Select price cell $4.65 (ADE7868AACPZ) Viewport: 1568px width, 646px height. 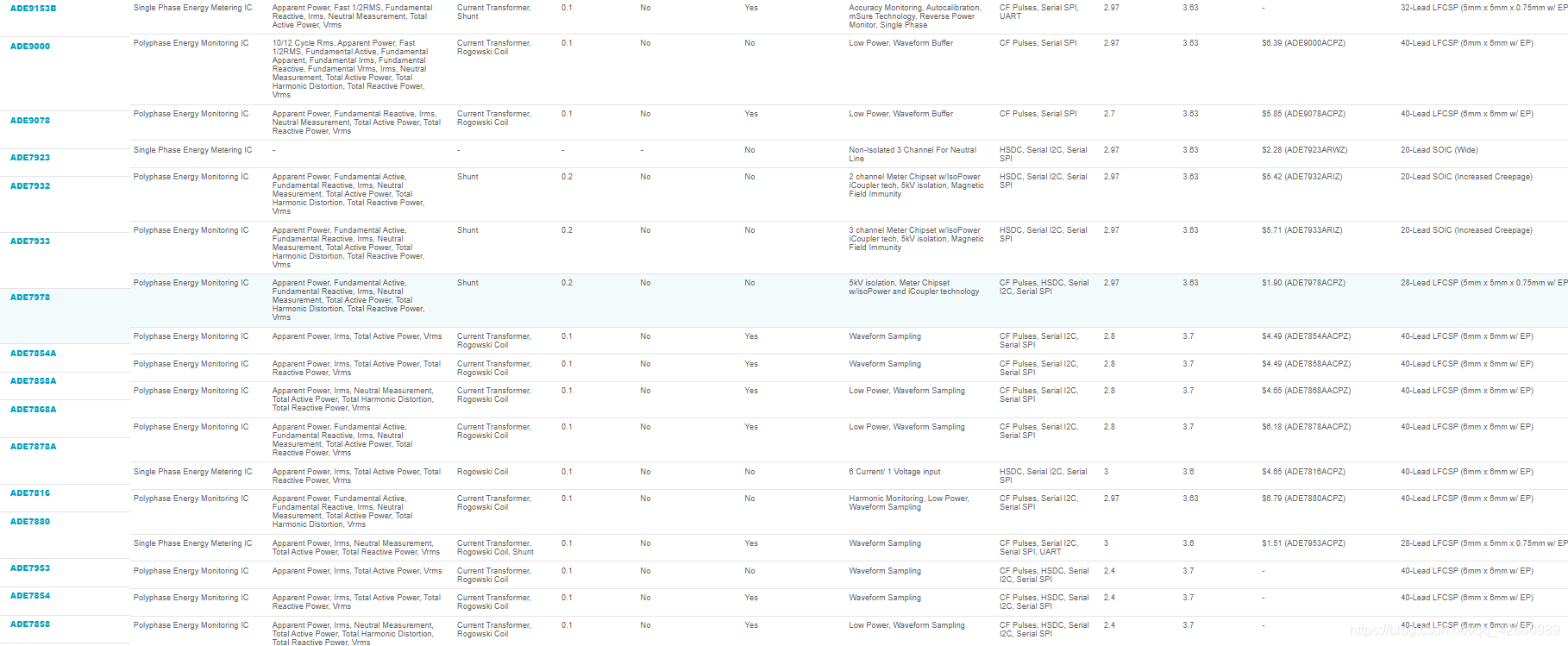pyautogui.click(x=1306, y=391)
